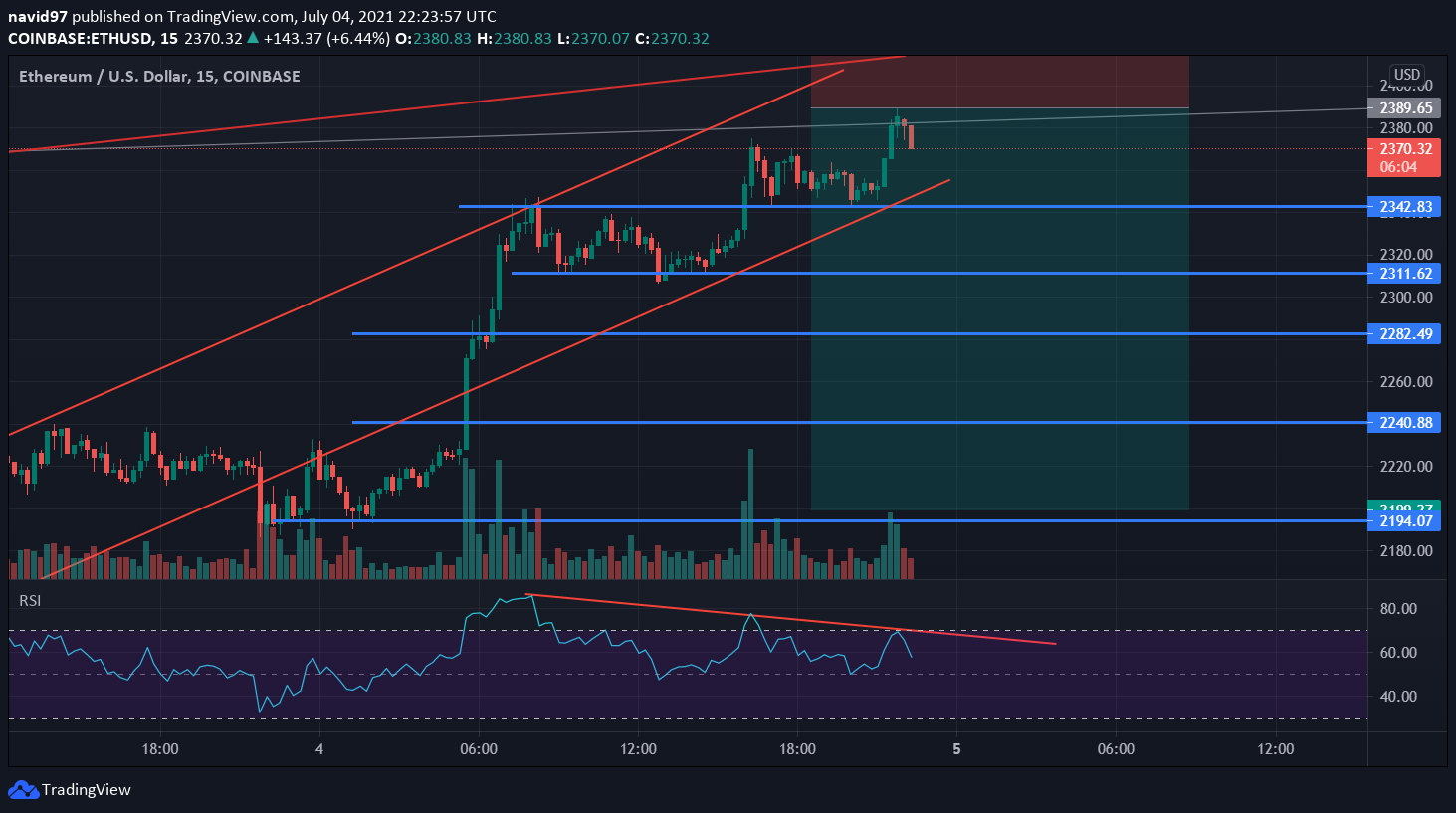Click the 2220.00 price axis value
1456x813 pixels.
click(x=1406, y=466)
